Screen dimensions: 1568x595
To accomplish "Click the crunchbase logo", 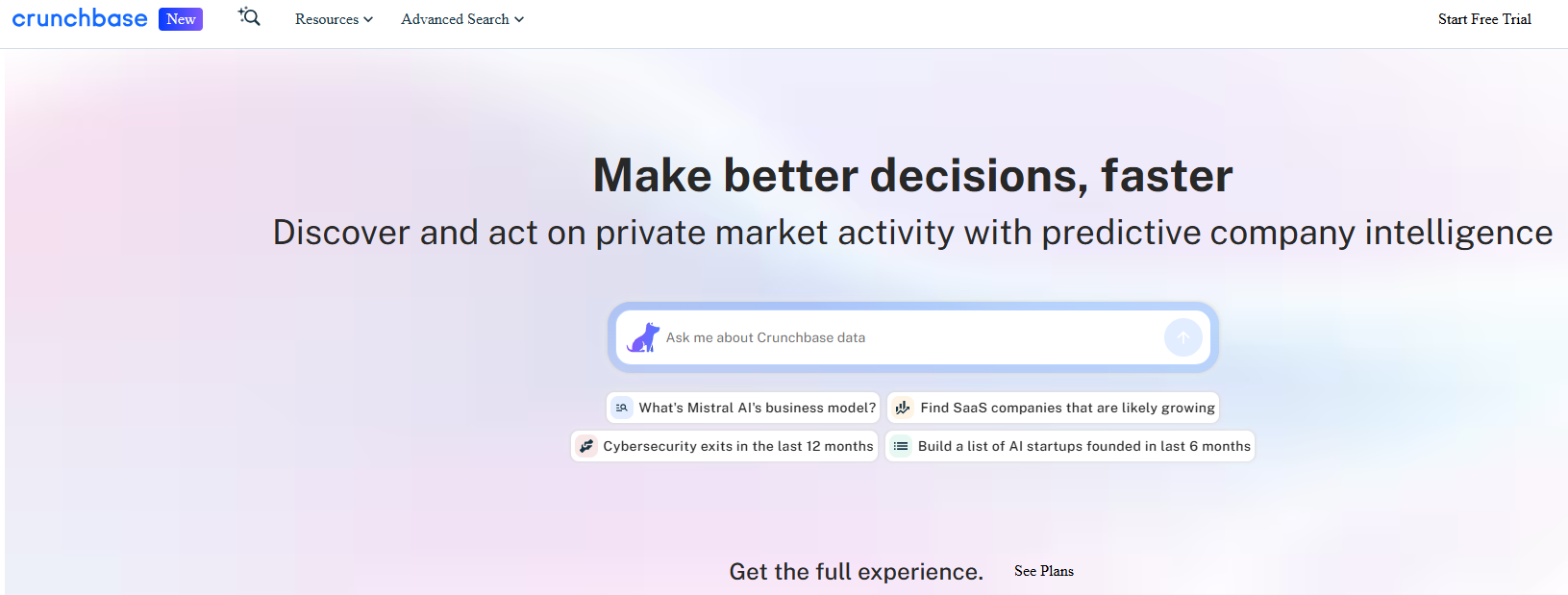I will (81, 17).
